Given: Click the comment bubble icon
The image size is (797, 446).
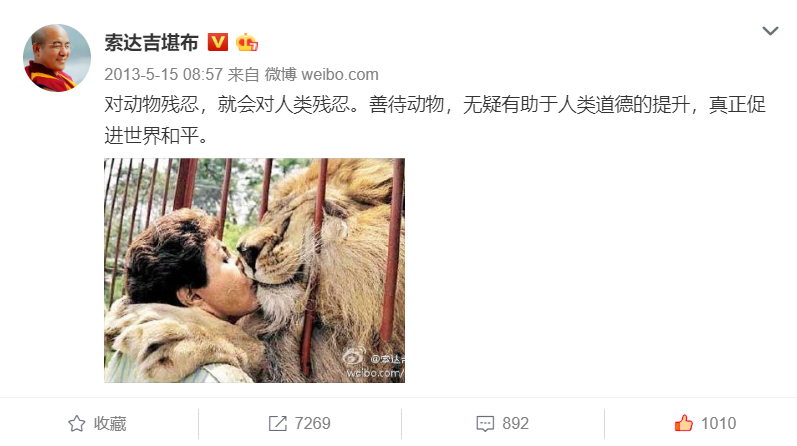Looking at the screenshot, I should tap(485, 424).
